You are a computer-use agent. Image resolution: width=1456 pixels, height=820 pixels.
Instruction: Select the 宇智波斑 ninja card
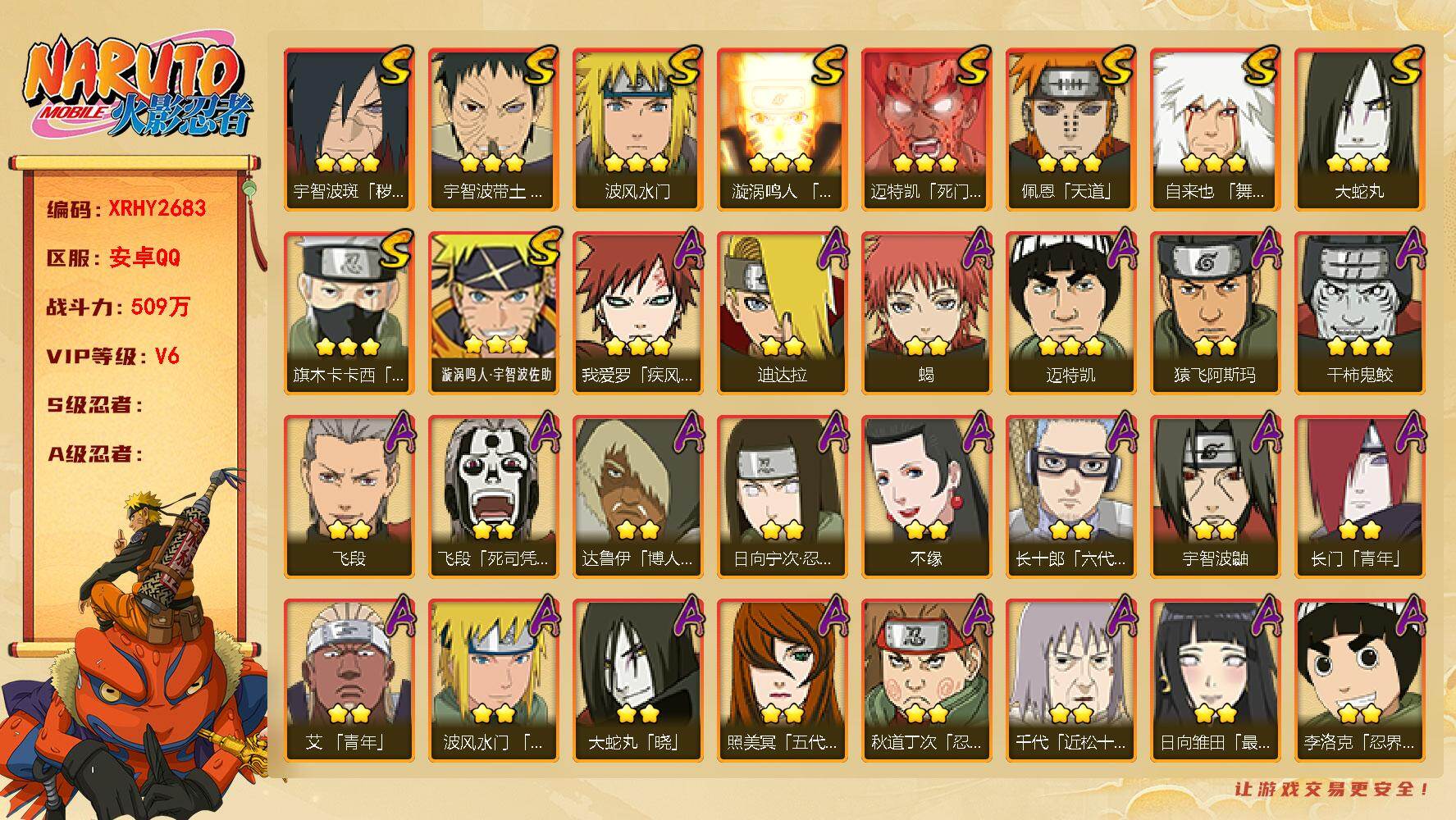[x=349, y=130]
